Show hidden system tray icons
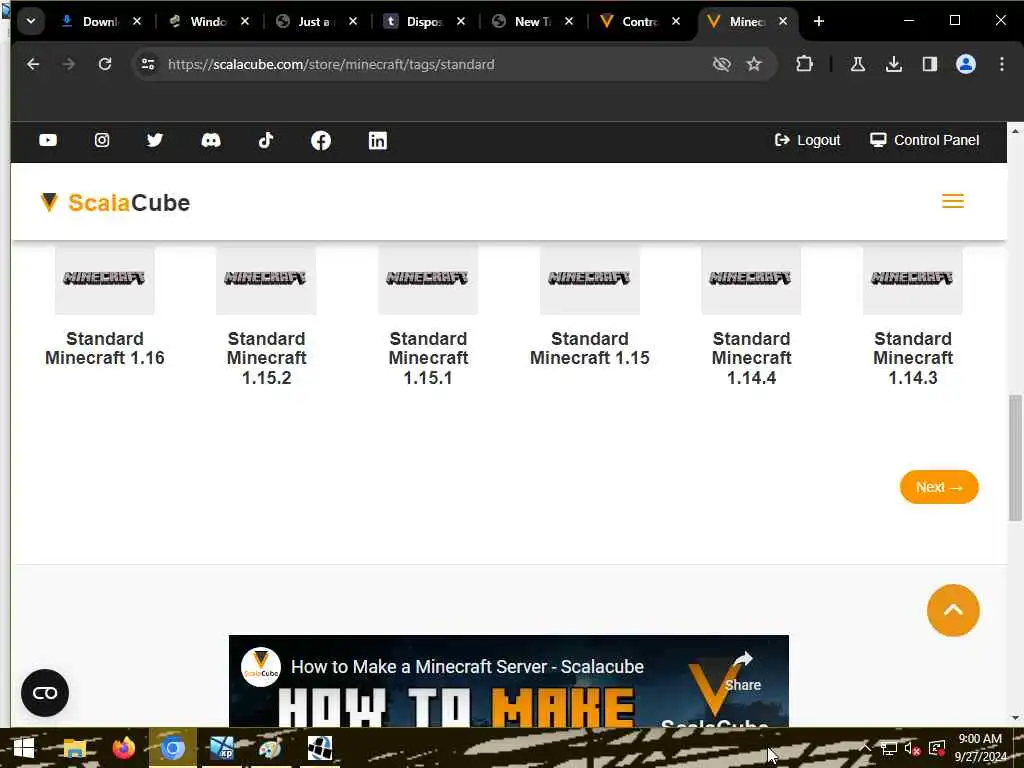The image size is (1024, 768). pyautogui.click(x=865, y=748)
